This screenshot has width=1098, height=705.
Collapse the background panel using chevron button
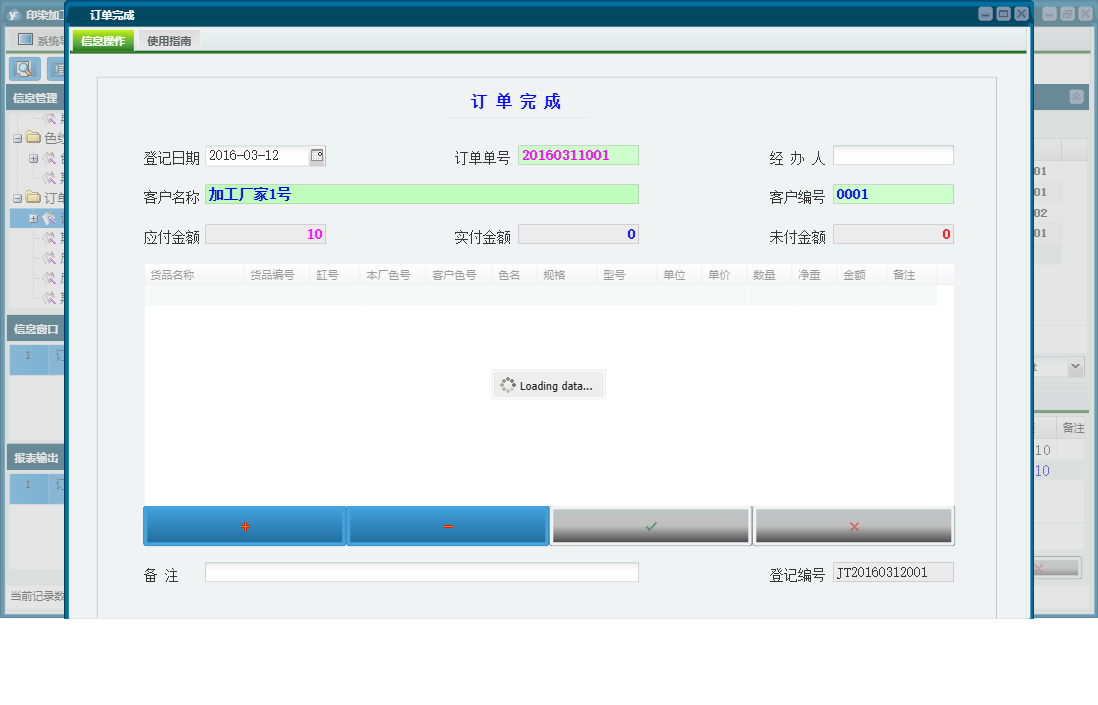coord(1076,97)
